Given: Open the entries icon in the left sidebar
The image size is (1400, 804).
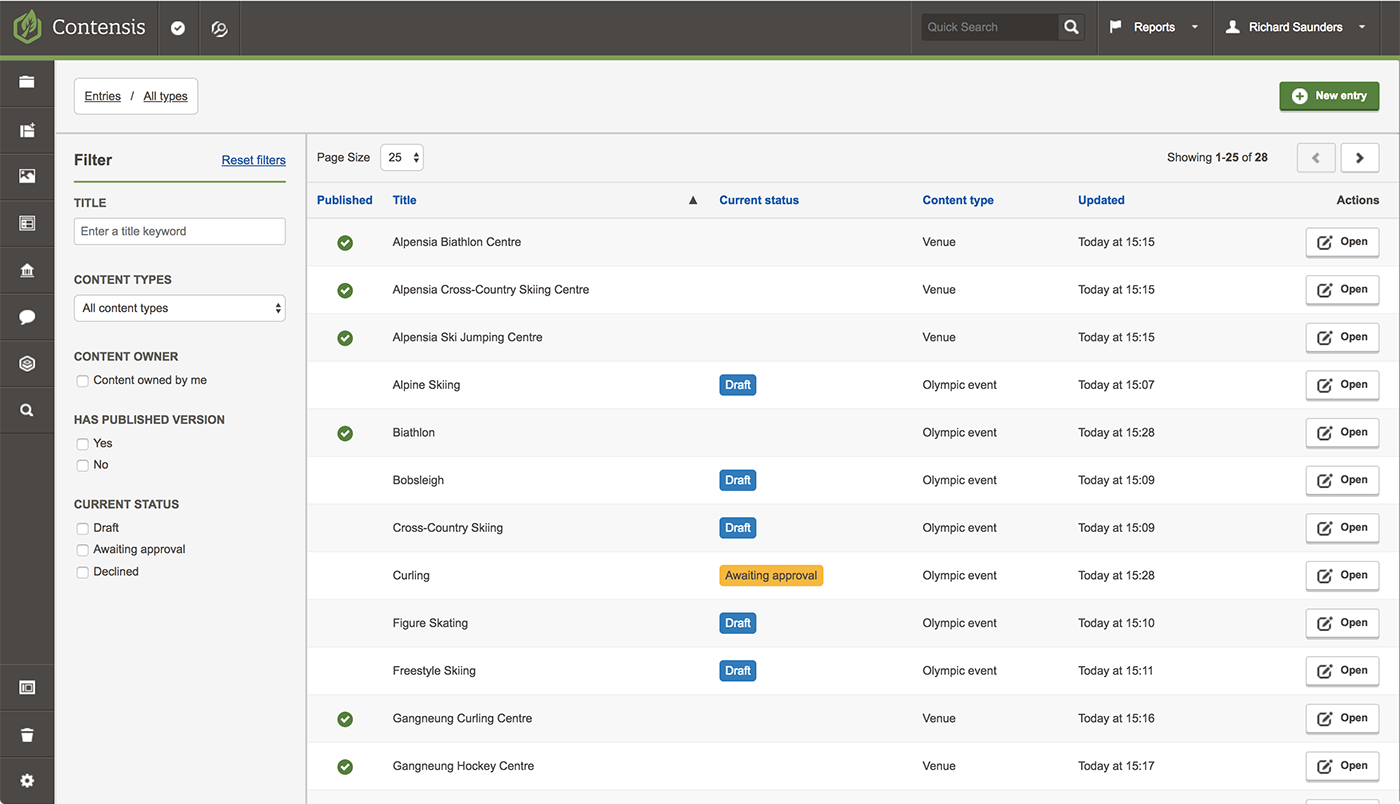Looking at the screenshot, I should coord(27,130).
